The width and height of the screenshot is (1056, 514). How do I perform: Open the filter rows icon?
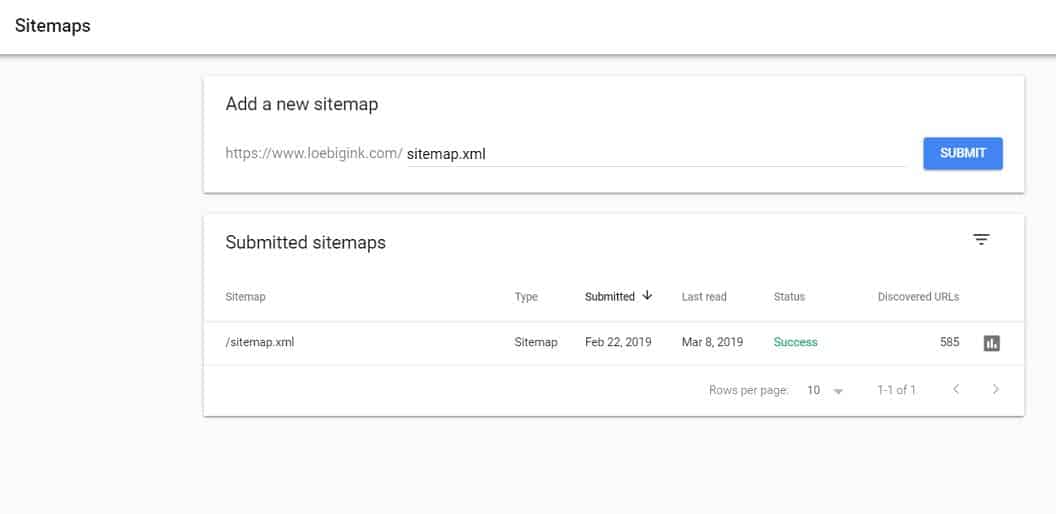coord(981,240)
